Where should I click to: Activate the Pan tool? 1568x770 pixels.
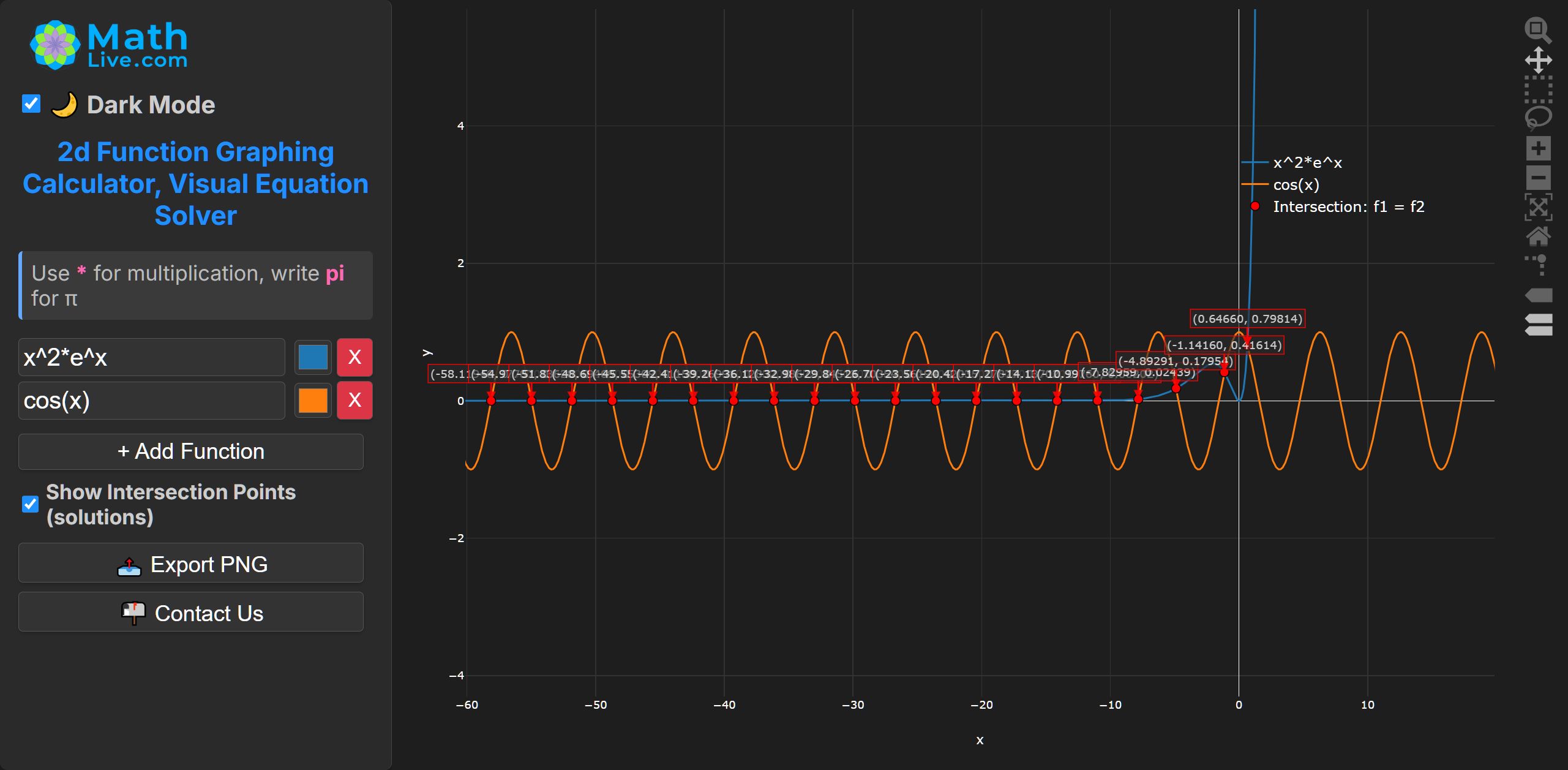(1537, 60)
